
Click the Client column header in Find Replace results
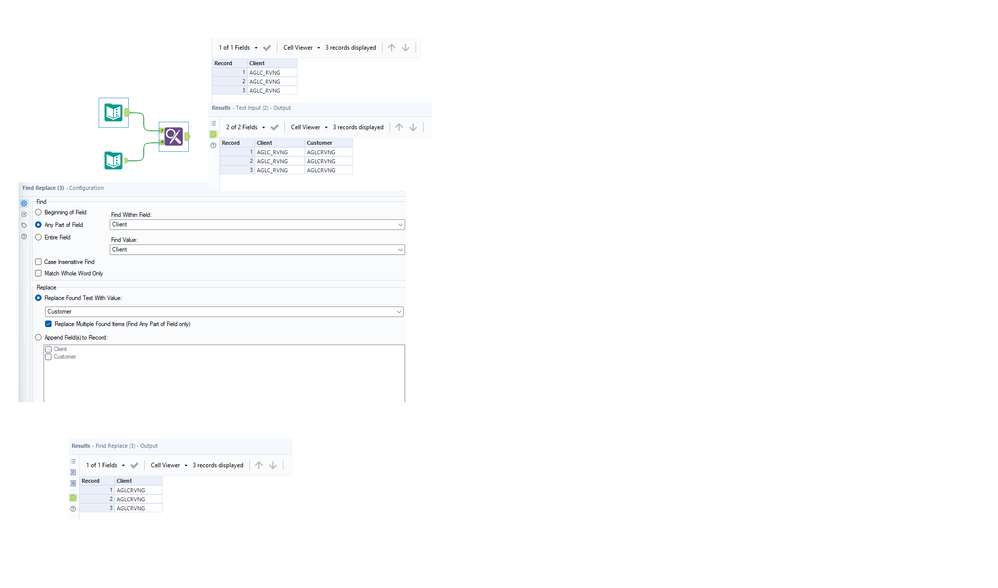coord(138,481)
